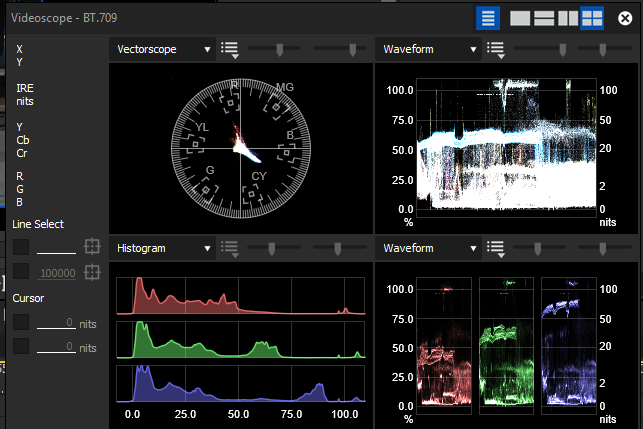
Task: Choose the four-scope grid layout
Action: (x=592, y=17)
